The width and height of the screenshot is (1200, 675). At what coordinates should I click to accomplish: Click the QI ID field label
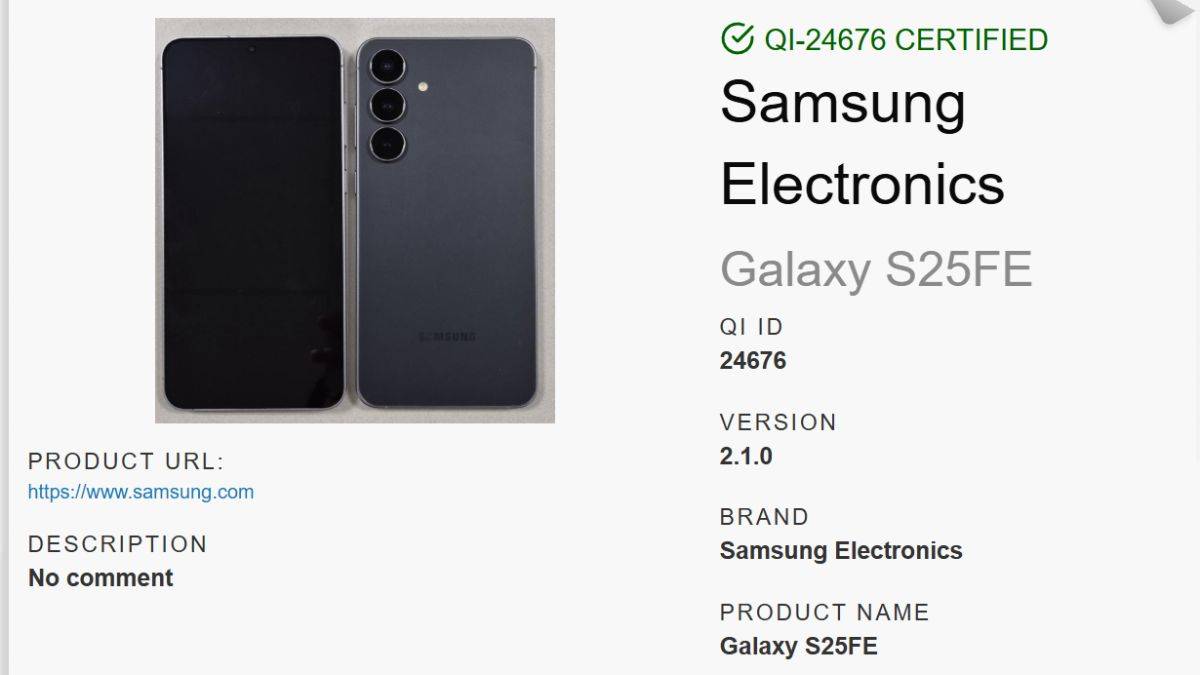[x=752, y=327]
